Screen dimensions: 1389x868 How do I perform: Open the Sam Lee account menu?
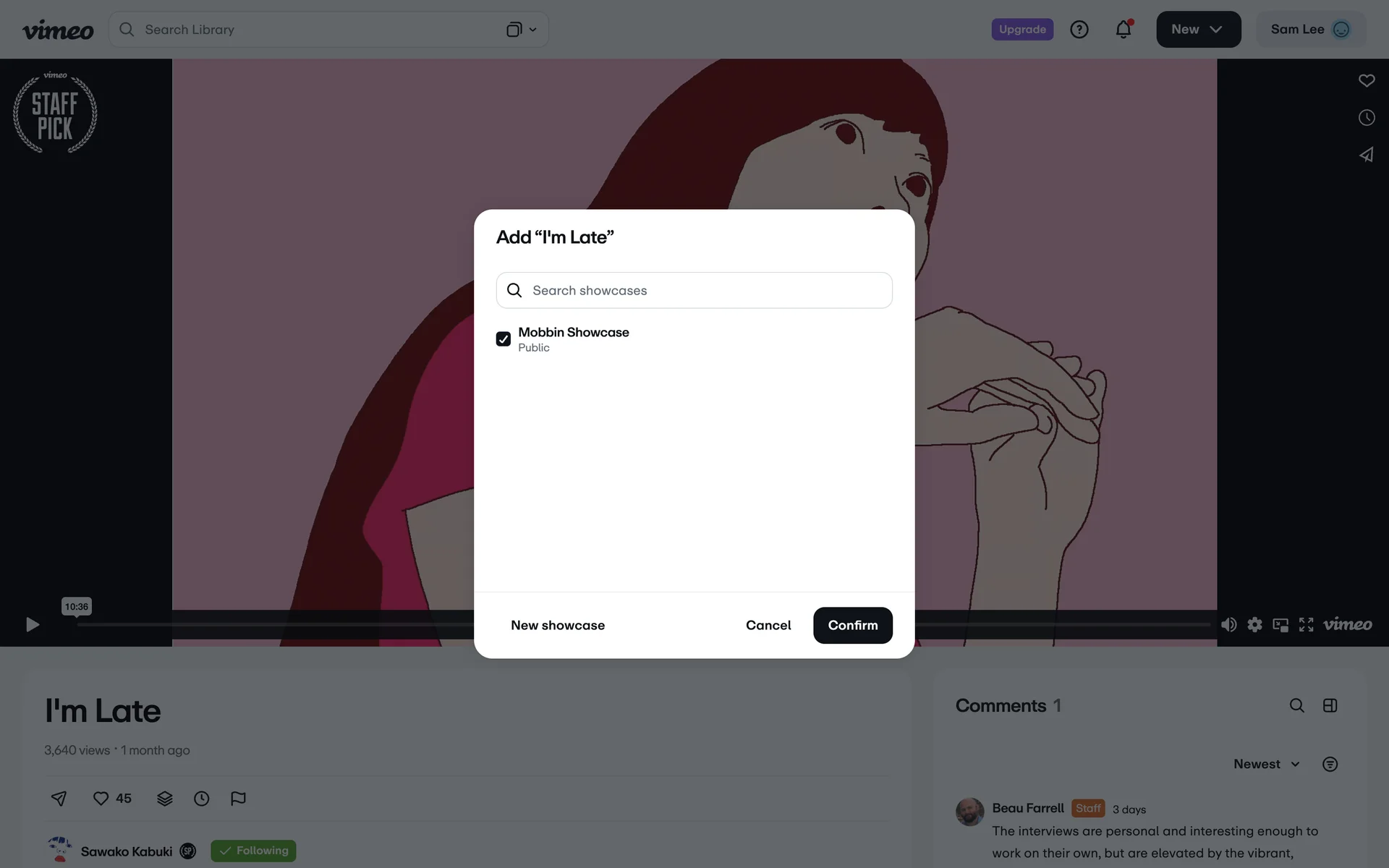(x=1310, y=30)
